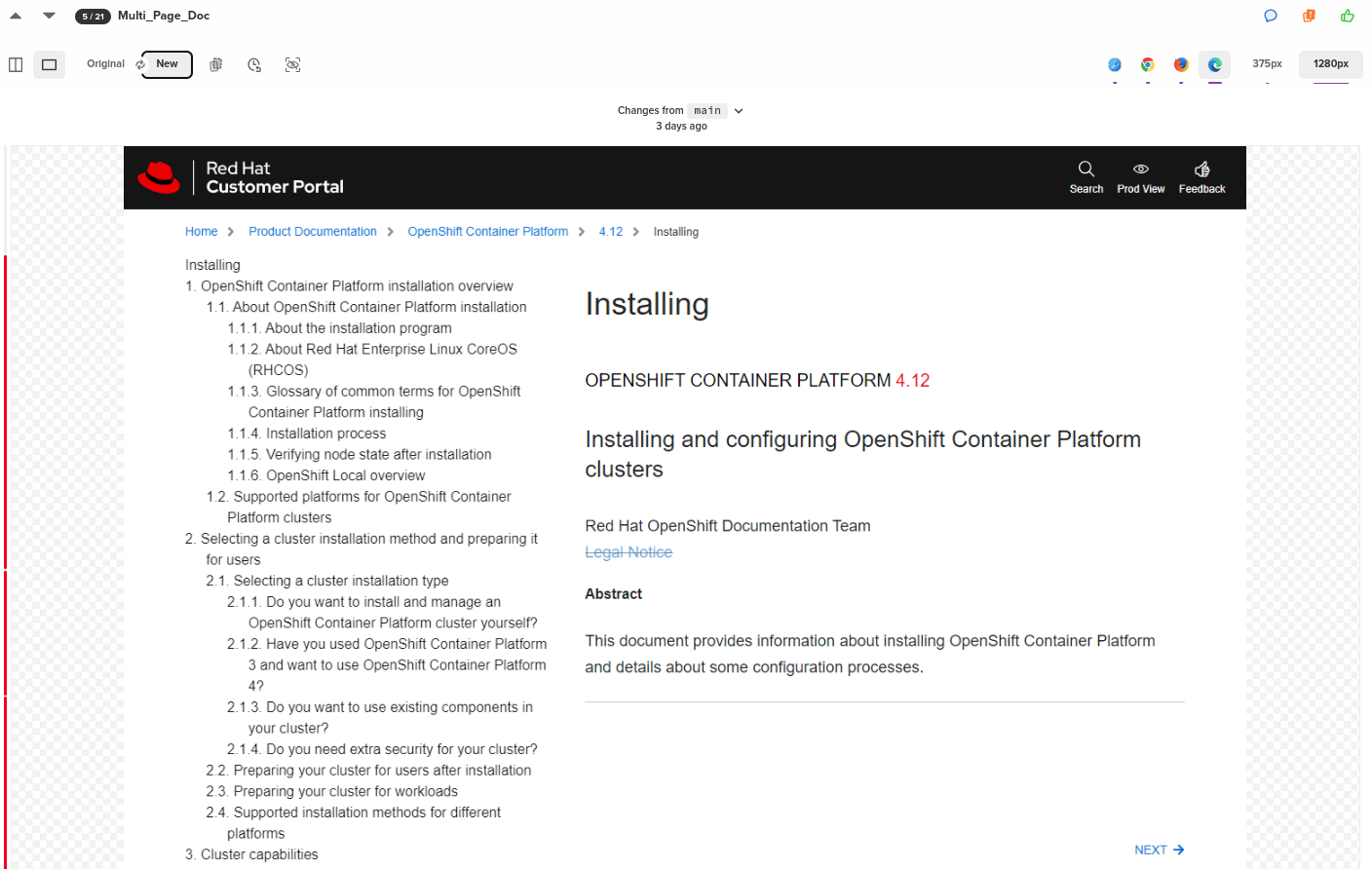This screenshot has height=869, width=1372.
Task: Click the '3 days ago' timestamp
Action: pyautogui.click(x=681, y=127)
